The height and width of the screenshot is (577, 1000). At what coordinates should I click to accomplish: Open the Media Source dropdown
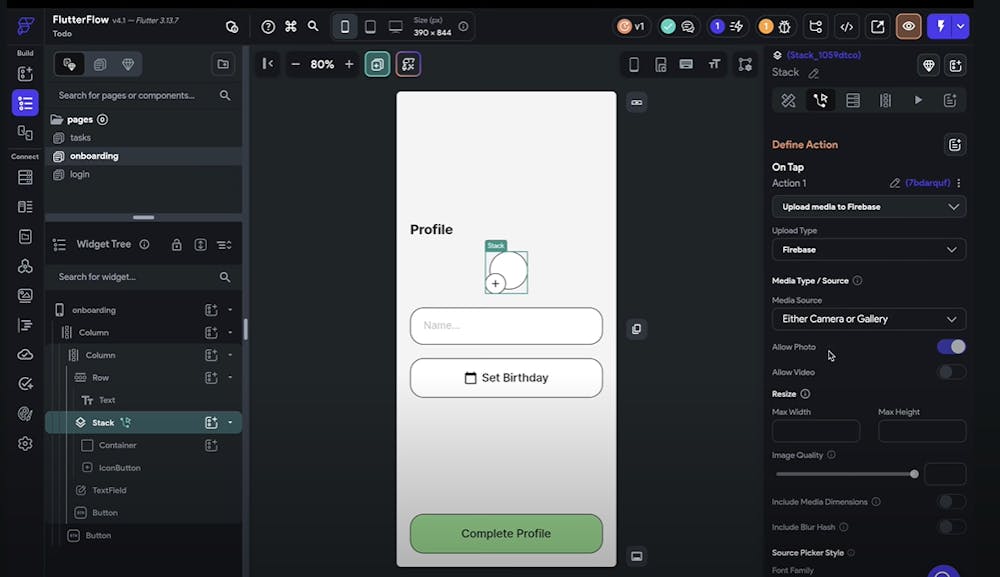tap(868, 319)
